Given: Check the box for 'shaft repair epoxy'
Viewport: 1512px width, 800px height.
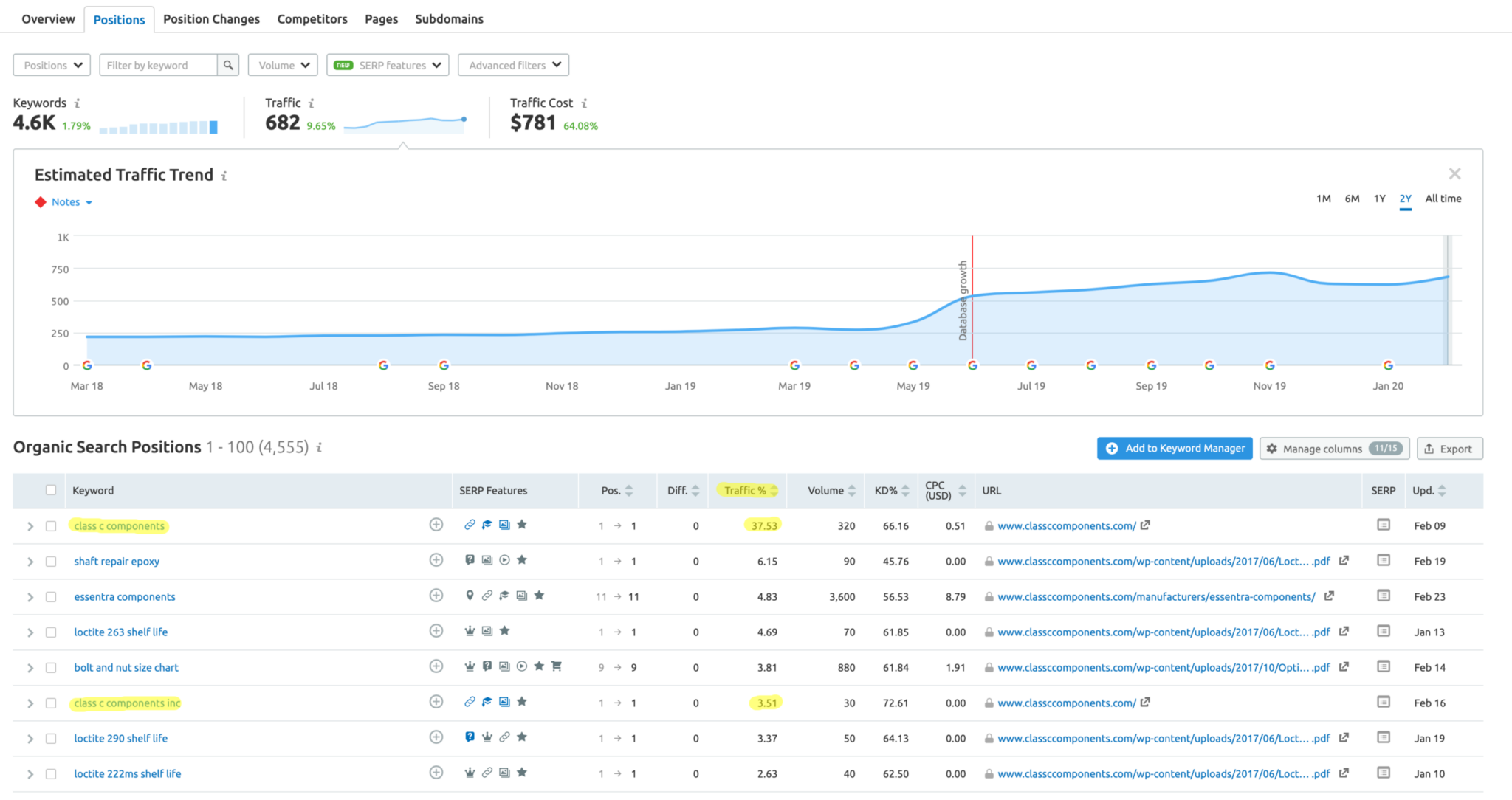Looking at the screenshot, I should [51, 562].
